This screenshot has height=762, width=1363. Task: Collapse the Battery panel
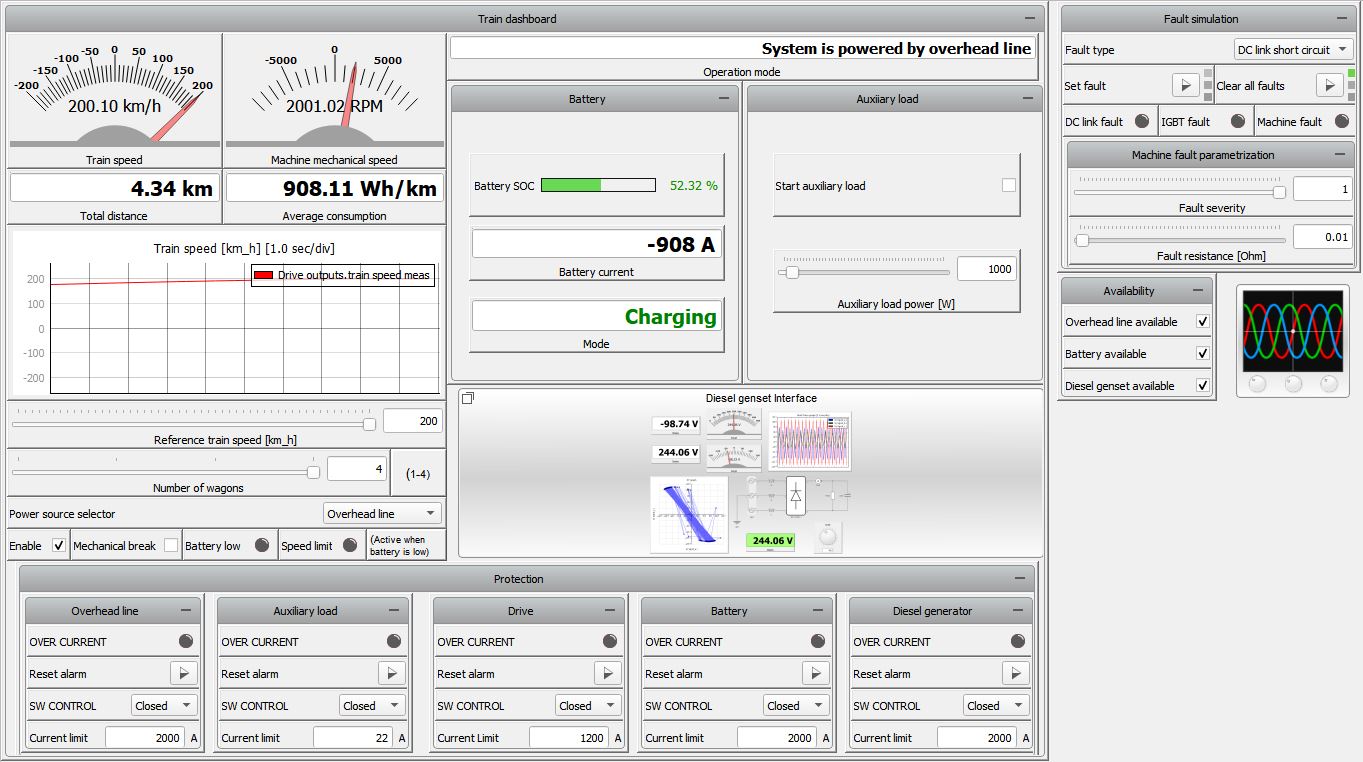723,99
